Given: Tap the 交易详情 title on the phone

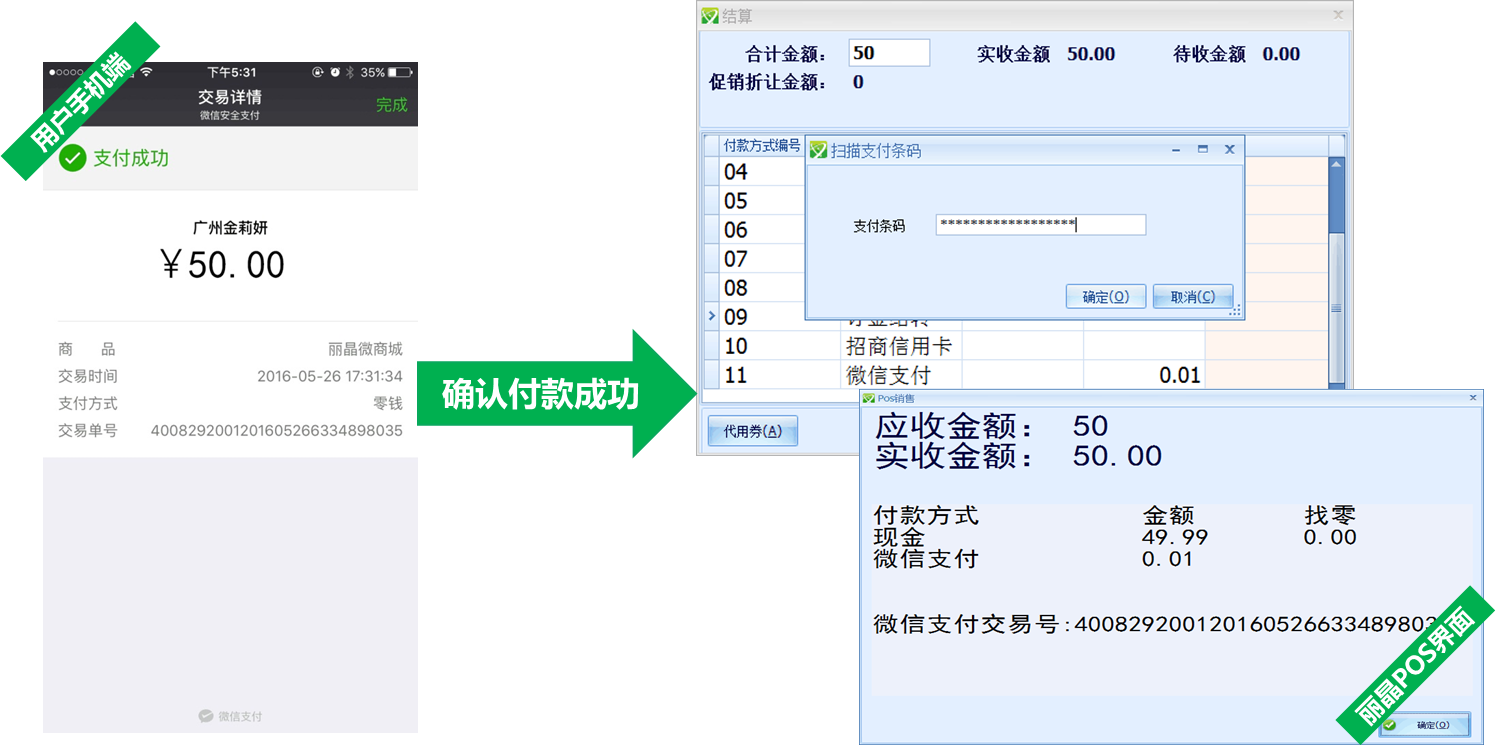Looking at the screenshot, I should [230, 97].
